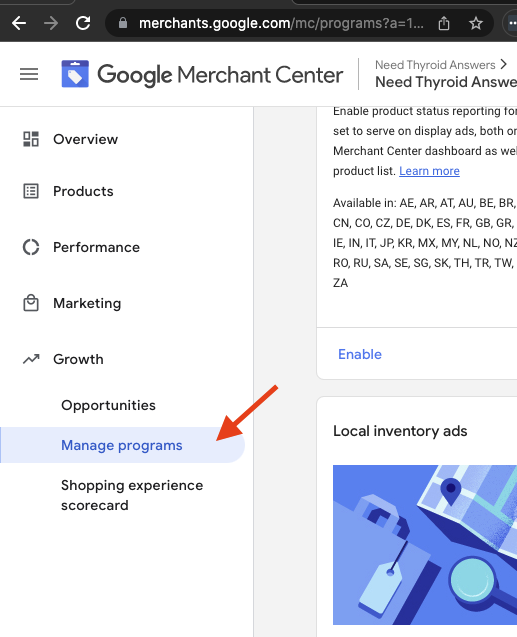Bookmark the page with the star icon
Screen dimensions: 517x637
click(476, 23)
